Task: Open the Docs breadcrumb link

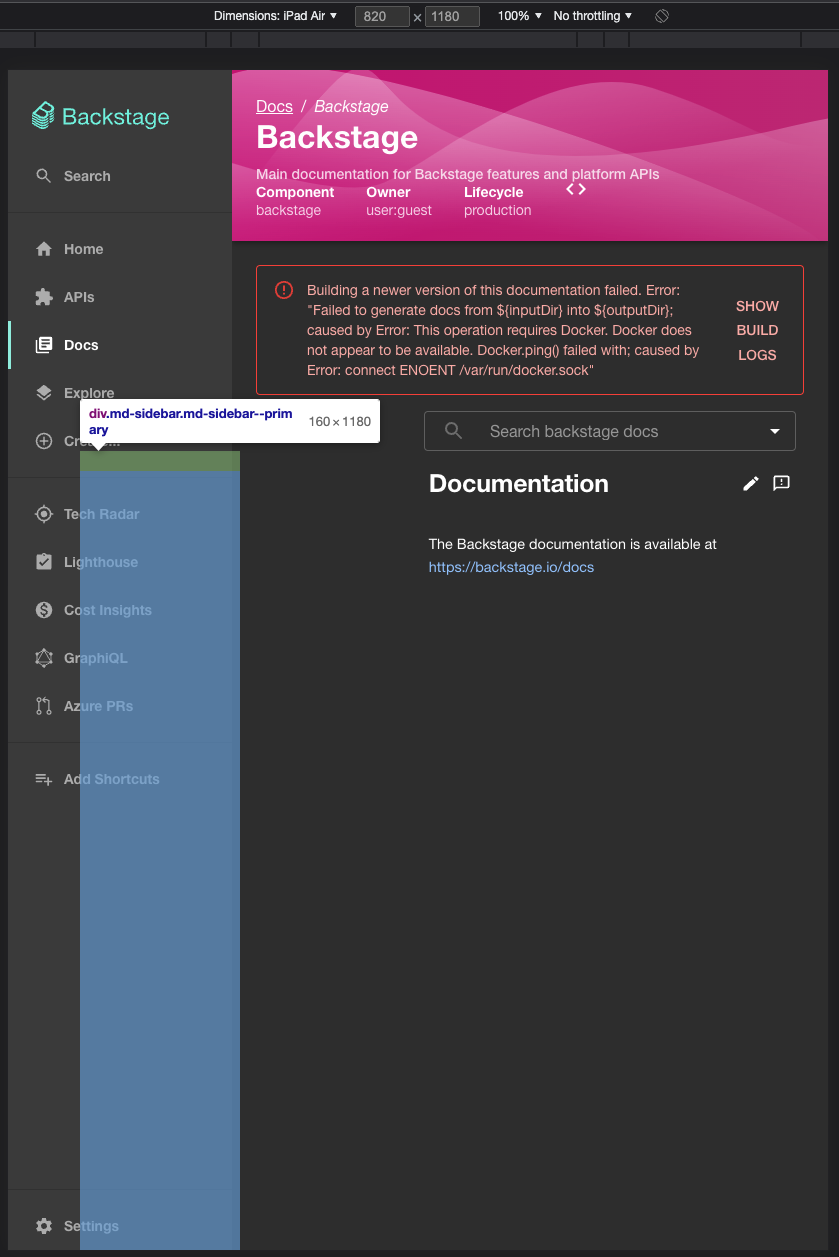Action: point(274,106)
